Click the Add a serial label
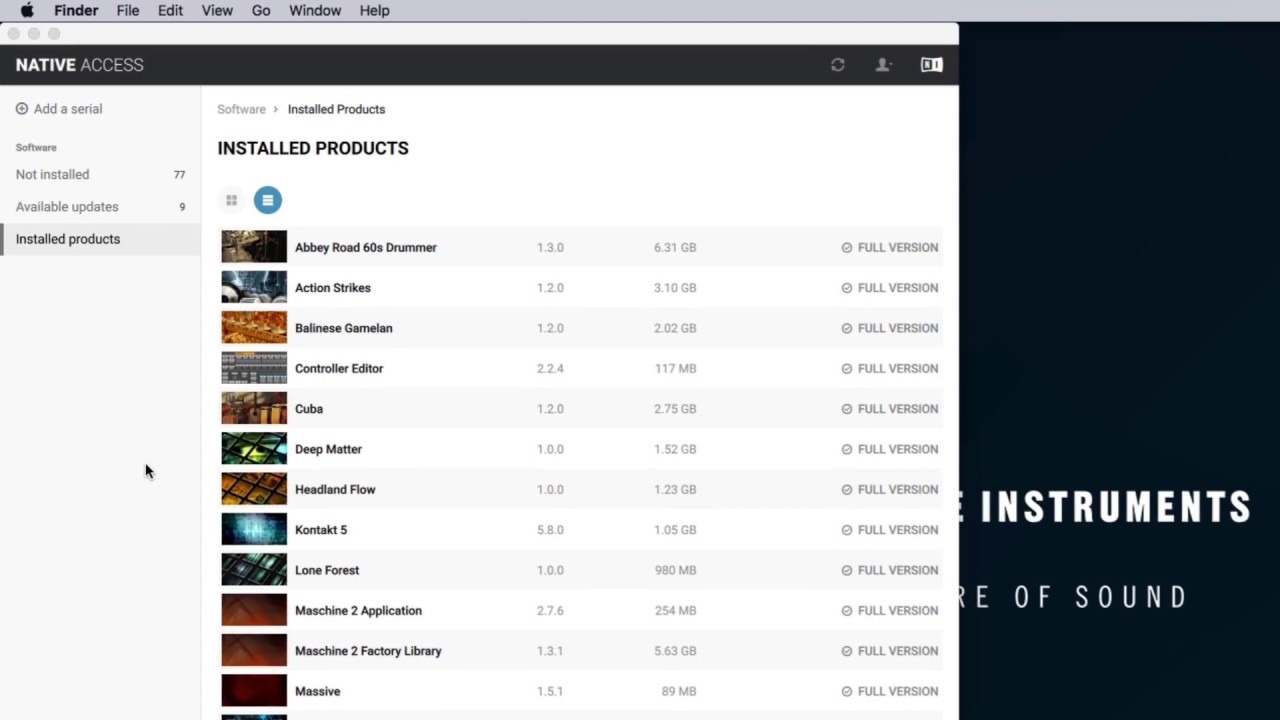 [68, 109]
